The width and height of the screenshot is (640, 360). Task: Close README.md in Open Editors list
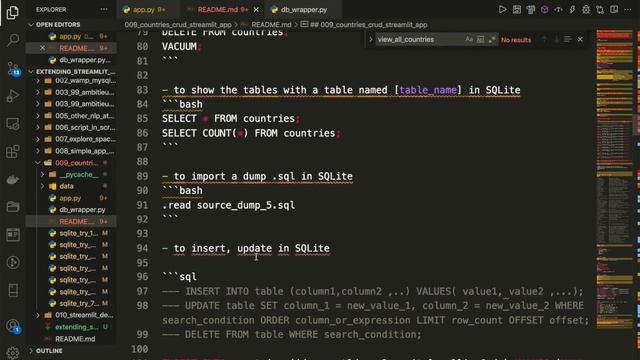point(42,48)
